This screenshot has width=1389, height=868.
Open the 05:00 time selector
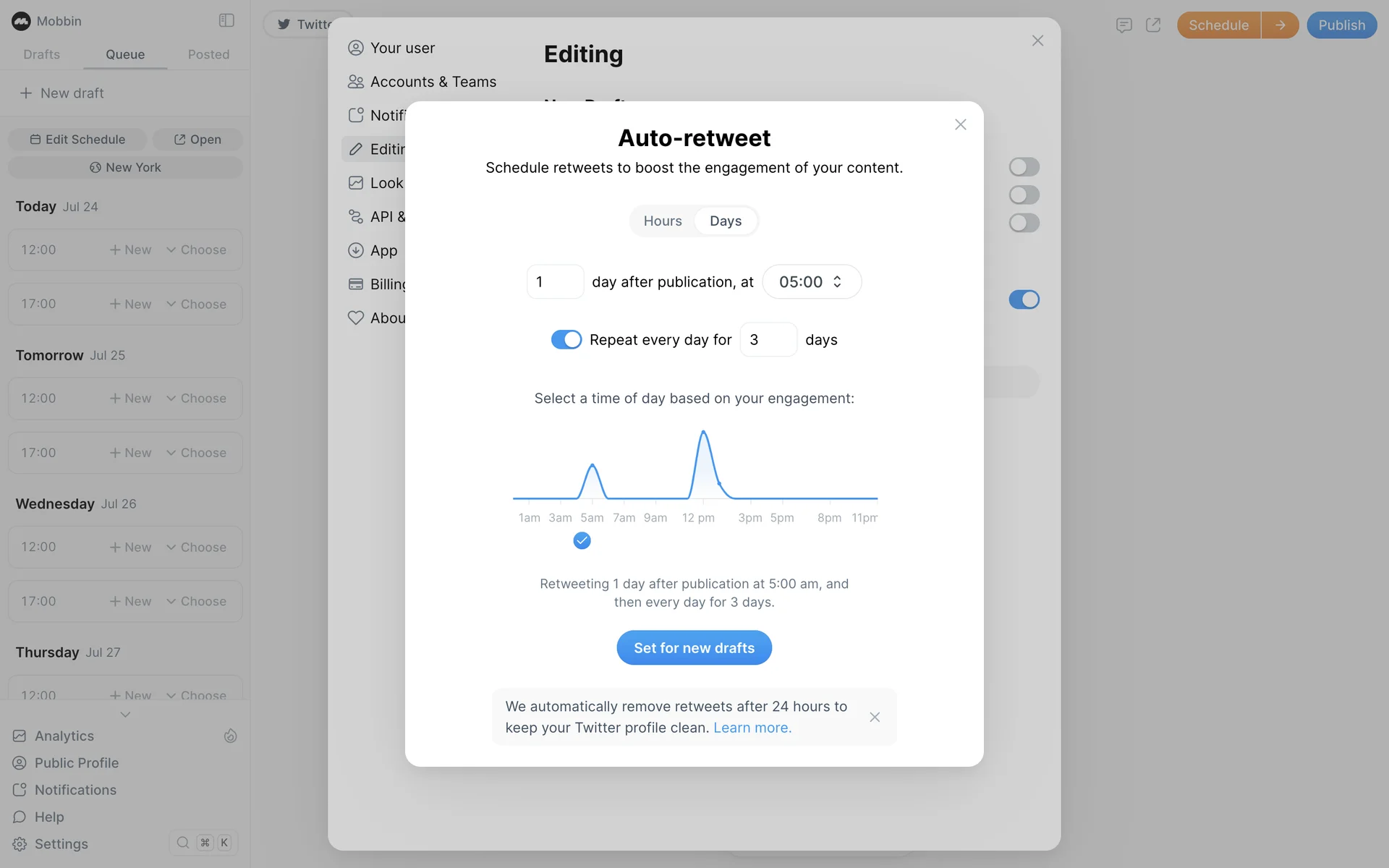(811, 281)
